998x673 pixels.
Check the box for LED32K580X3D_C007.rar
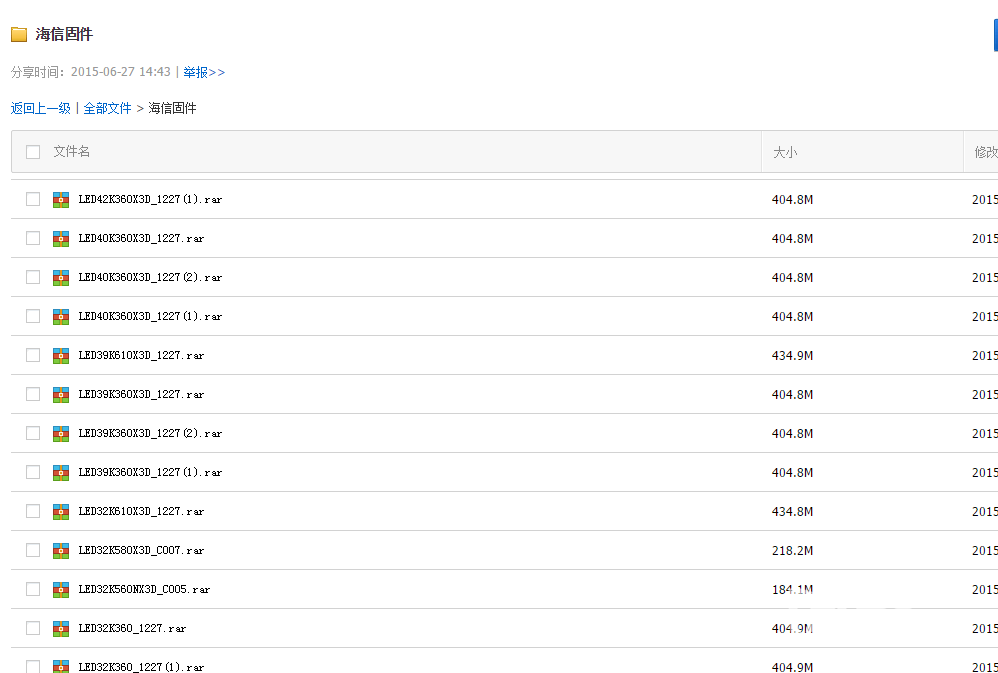click(x=33, y=550)
